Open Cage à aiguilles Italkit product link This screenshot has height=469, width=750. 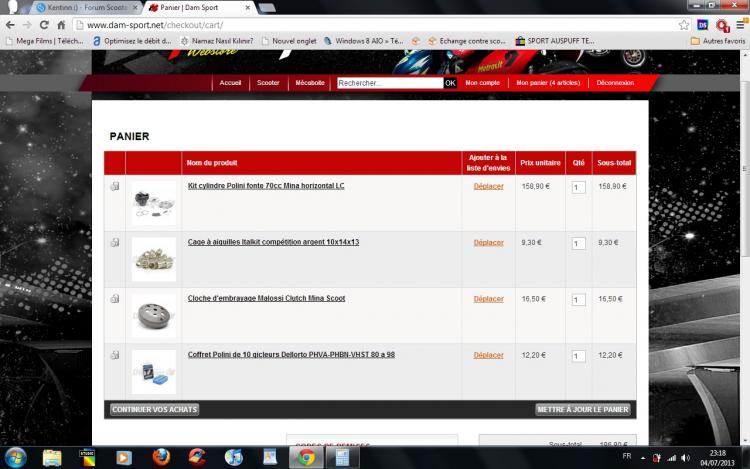point(273,242)
